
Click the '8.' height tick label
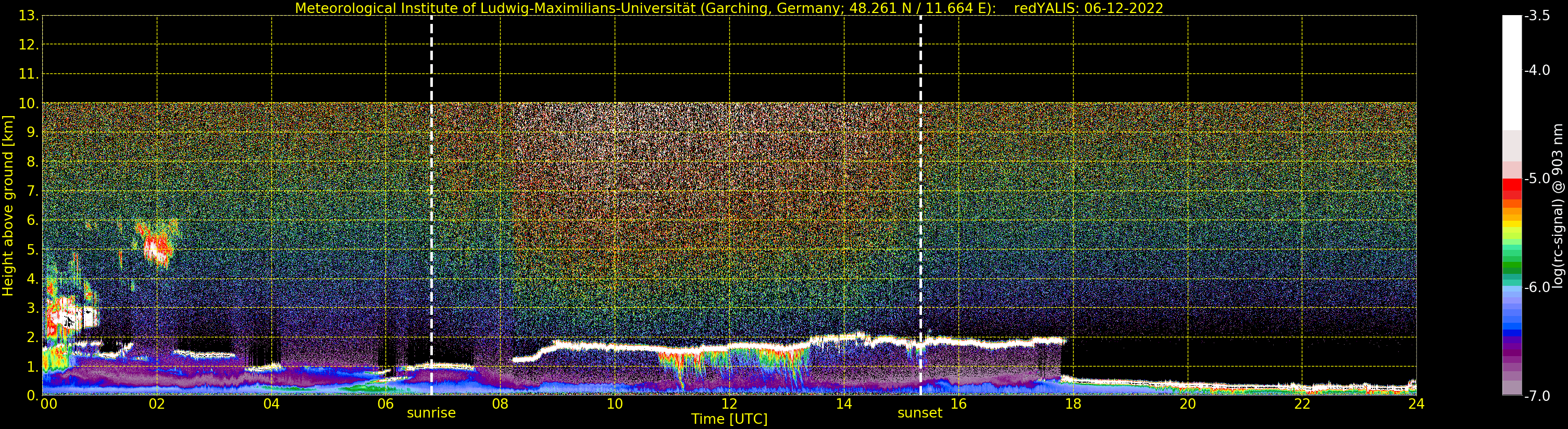point(33,162)
